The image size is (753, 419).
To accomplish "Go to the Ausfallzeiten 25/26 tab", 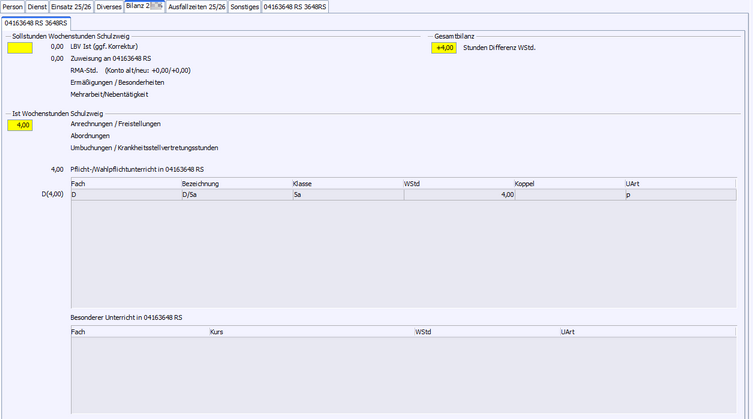I will tap(196, 7).
